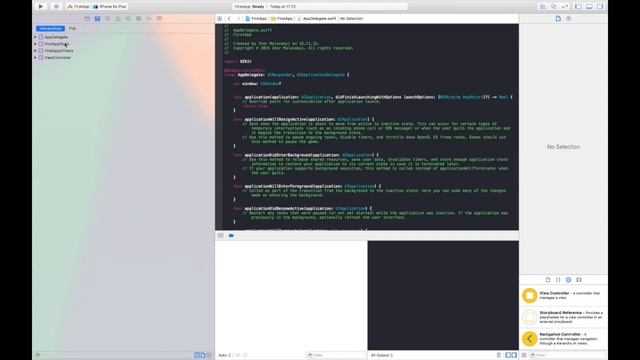Switch to the Standard editor

pos(542,7)
